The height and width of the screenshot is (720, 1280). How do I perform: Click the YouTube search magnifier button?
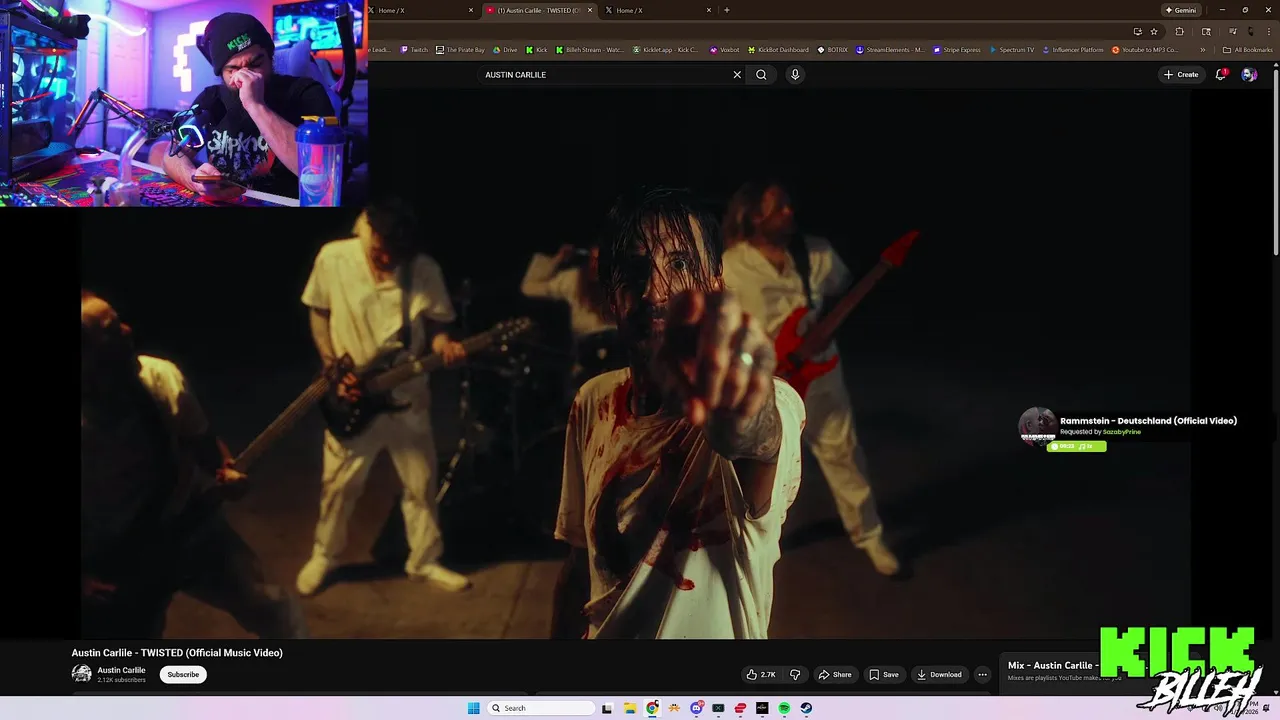point(761,74)
